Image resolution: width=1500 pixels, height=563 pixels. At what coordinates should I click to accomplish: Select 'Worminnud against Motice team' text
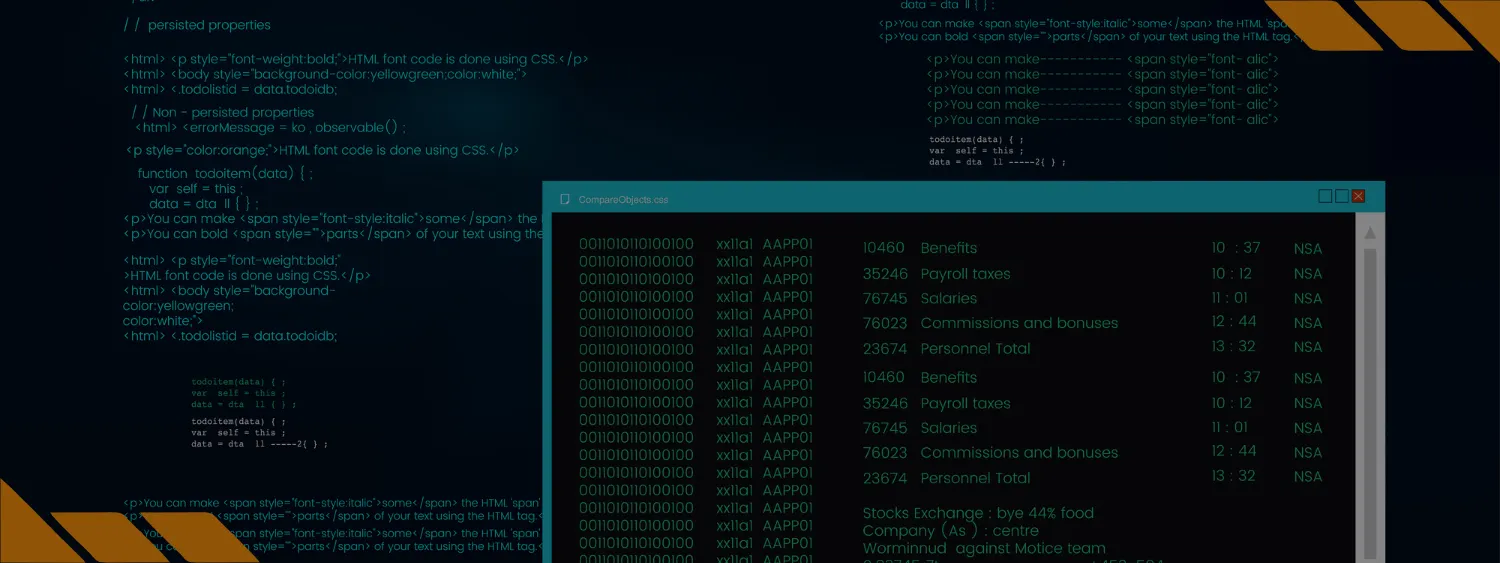(984, 548)
